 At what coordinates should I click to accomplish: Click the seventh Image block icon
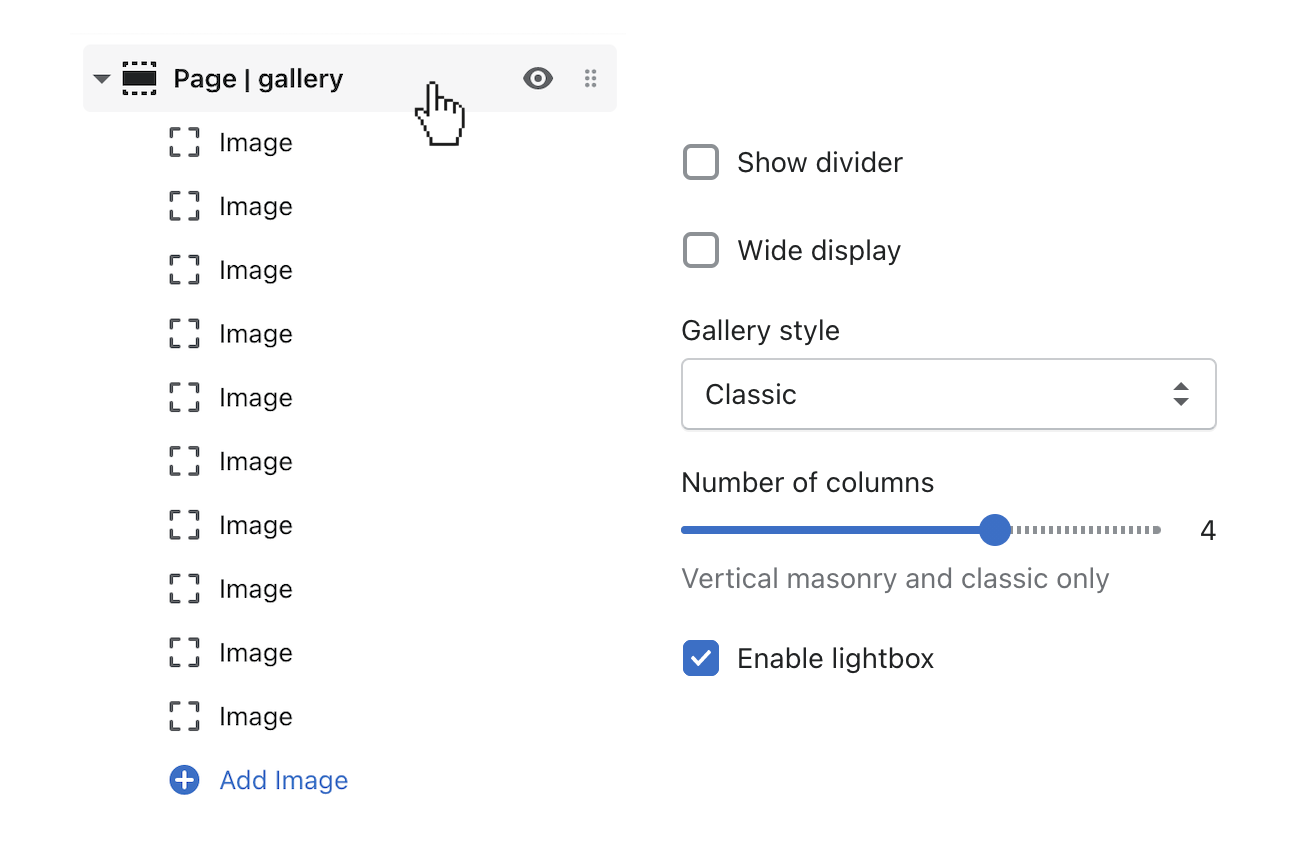[185, 525]
